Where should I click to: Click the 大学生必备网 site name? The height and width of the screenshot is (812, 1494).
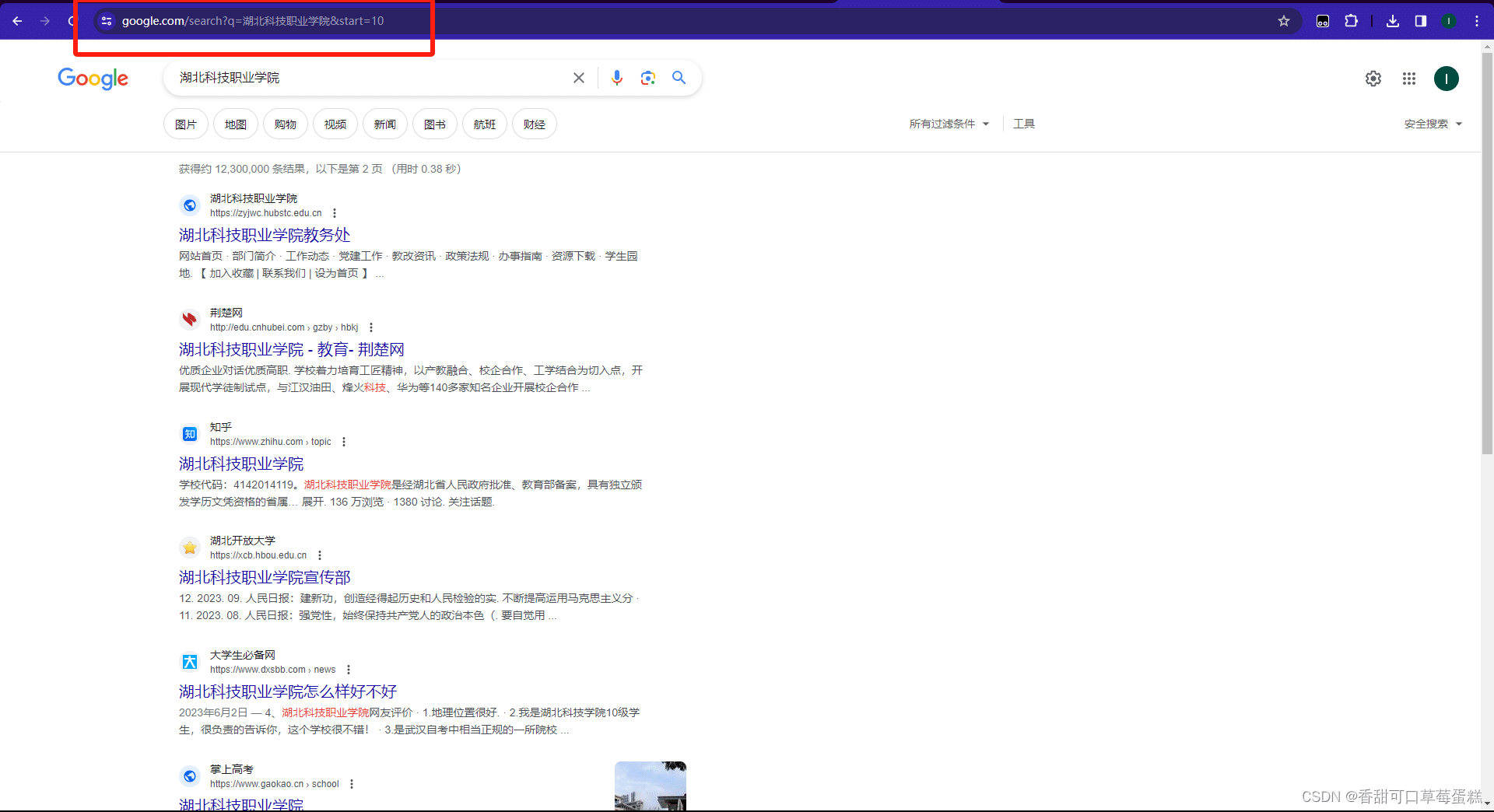tap(243, 655)
